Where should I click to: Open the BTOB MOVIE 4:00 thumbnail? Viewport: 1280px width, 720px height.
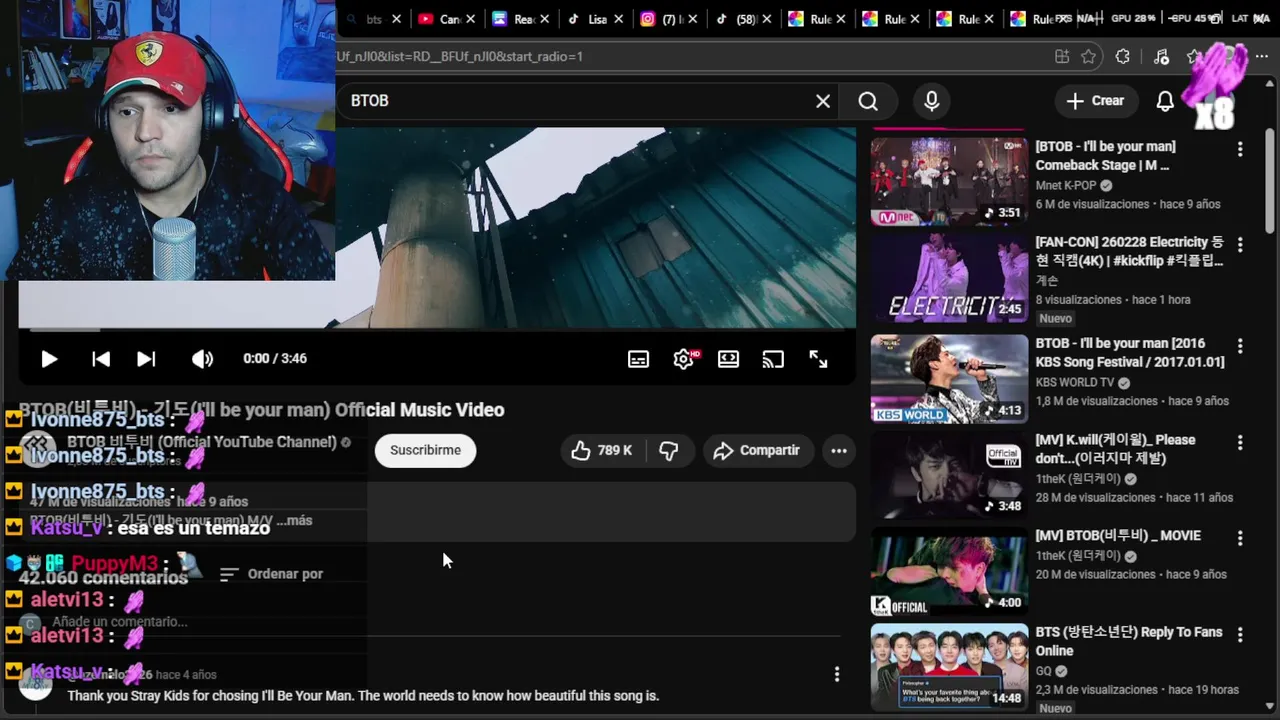(x=949, y=571)
